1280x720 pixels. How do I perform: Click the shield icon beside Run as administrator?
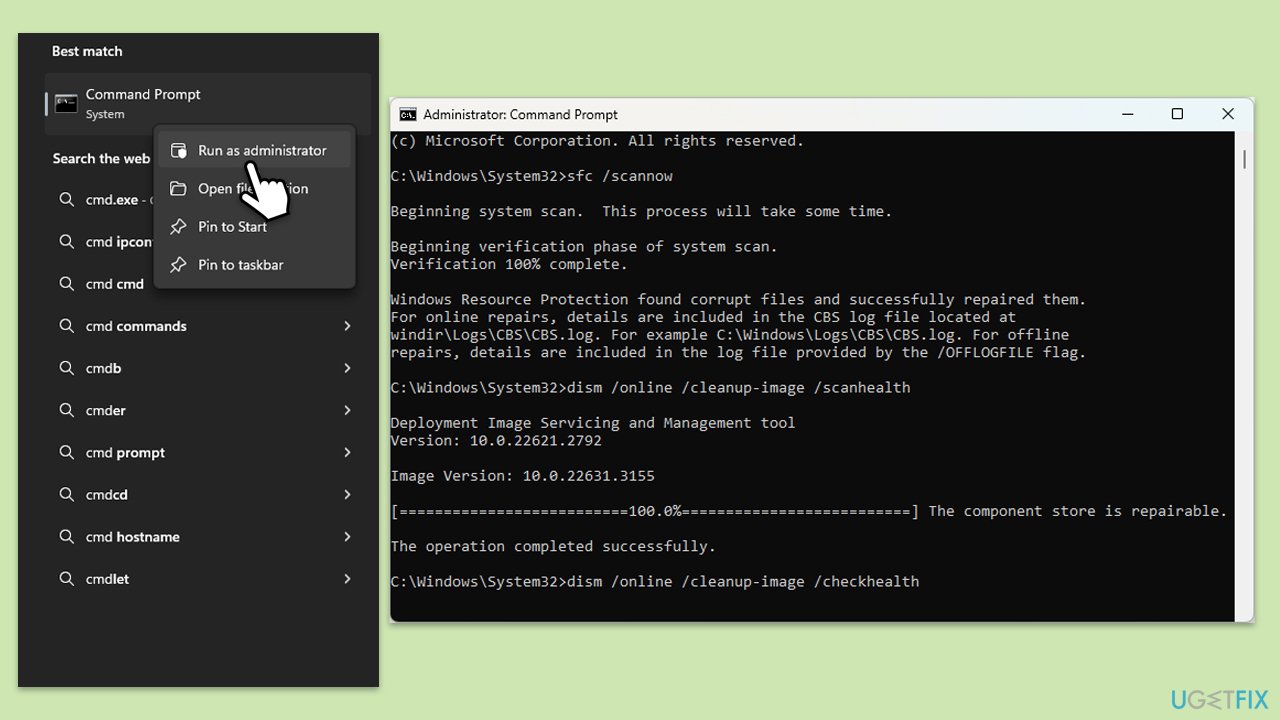178,150
